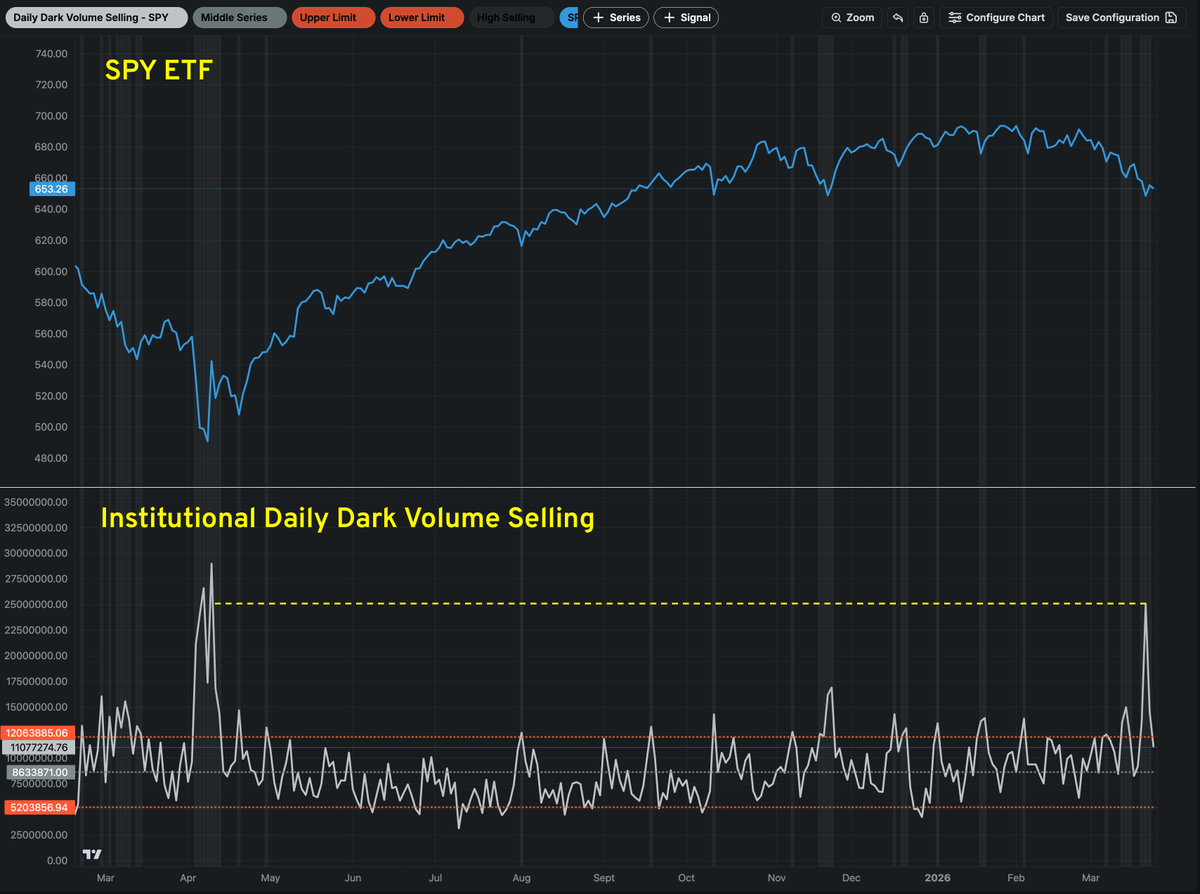Click Save Configuration
The image size is (1200, 894).
coord(1121,18)
